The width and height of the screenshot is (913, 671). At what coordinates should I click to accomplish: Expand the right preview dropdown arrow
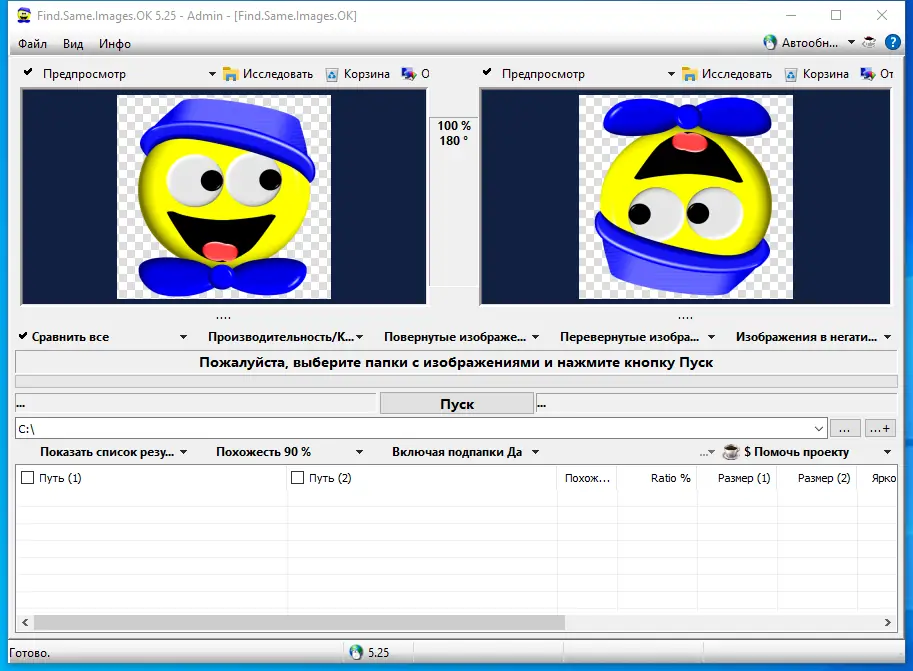pyautogui.click(x=671, y=74)
